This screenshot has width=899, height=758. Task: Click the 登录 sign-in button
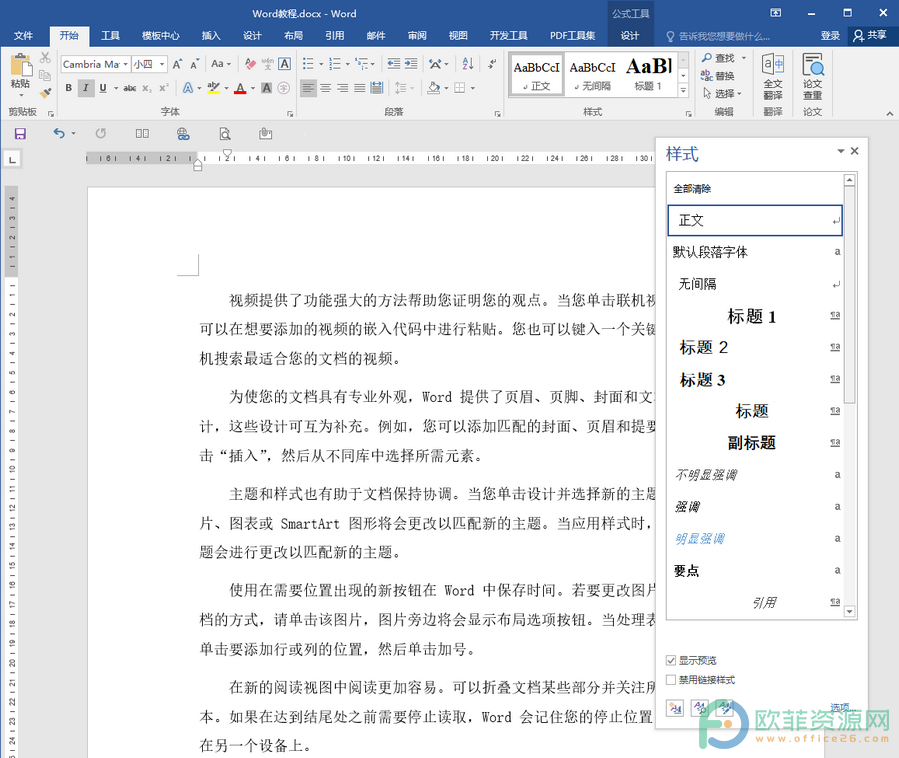click(830, 36)
